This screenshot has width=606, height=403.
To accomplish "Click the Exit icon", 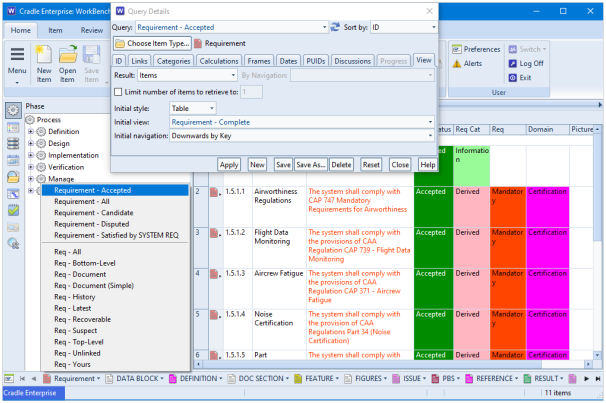I will click(512, 78).
